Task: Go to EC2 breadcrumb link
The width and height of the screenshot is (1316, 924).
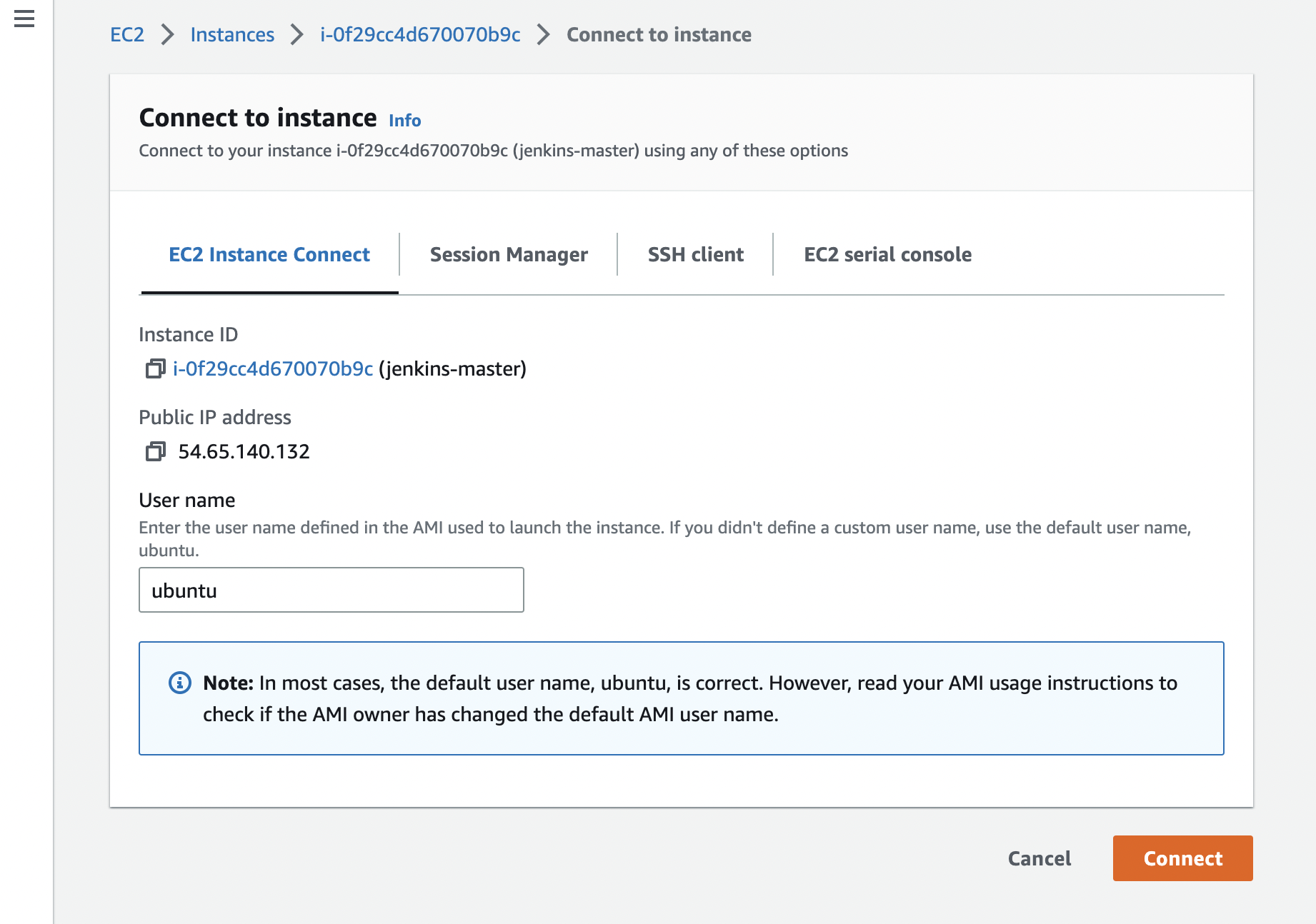Action: pyautogui.click(x=127, y=34)
